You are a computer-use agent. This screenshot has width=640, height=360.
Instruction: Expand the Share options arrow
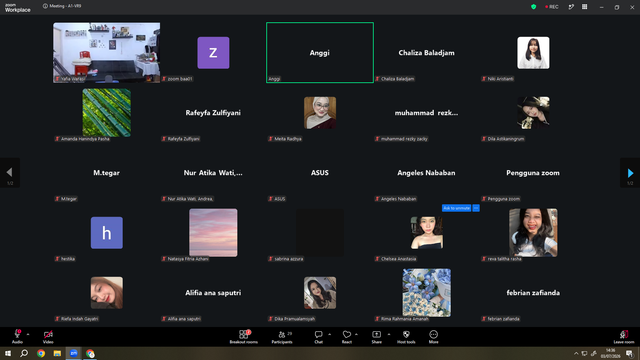(x=389, y=334)
